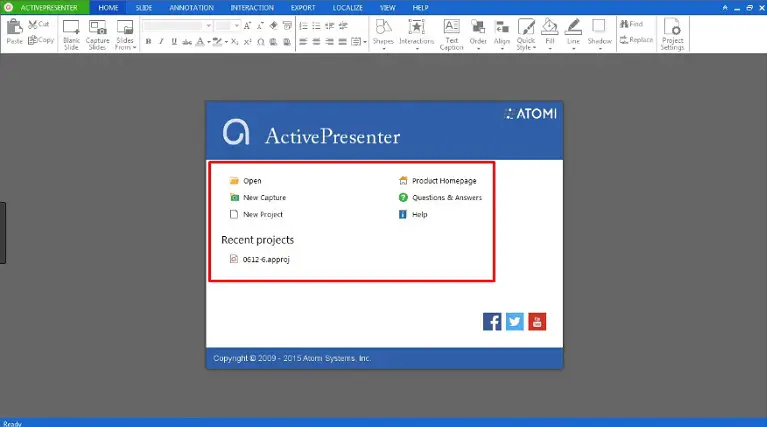The width and height of the screenshot is (767, 427).
Task: Switch to the HOME tab
Action: click(108, 7)
